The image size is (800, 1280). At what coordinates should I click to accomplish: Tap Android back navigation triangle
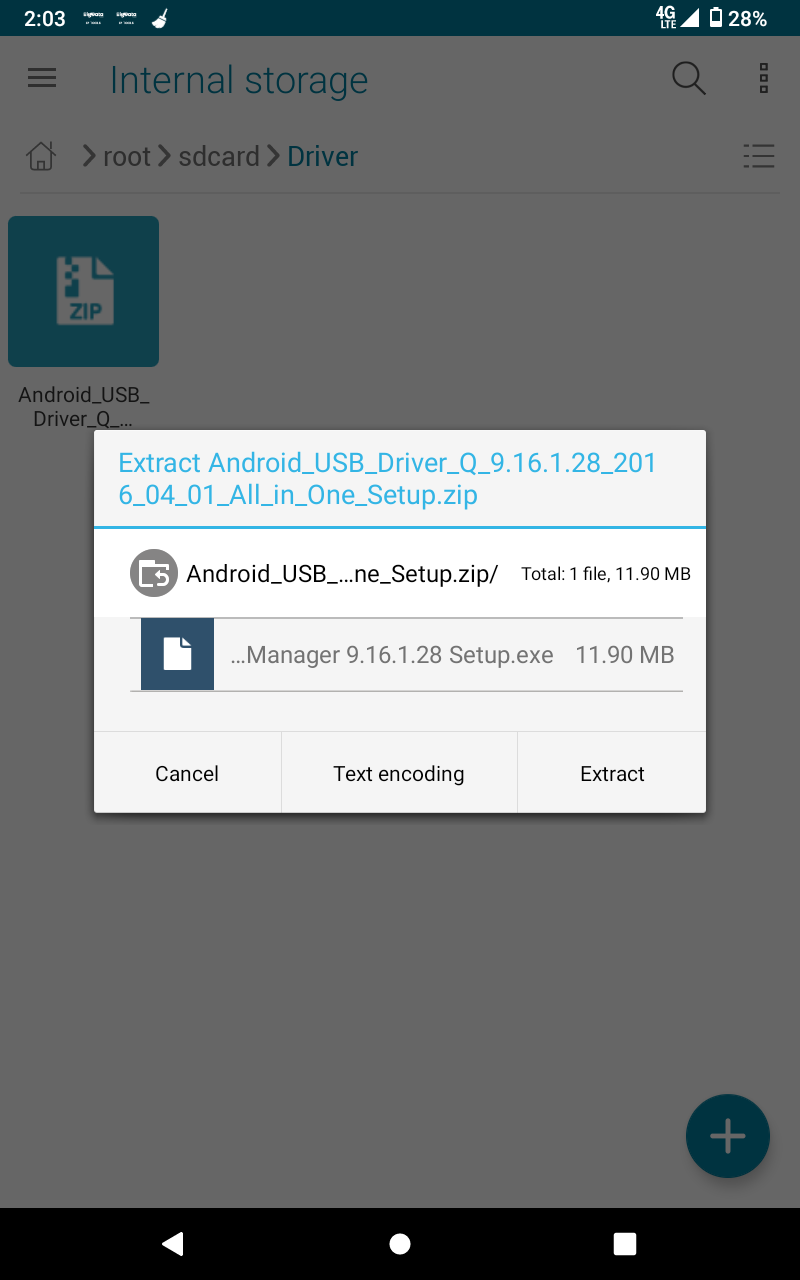(173, 1244)
